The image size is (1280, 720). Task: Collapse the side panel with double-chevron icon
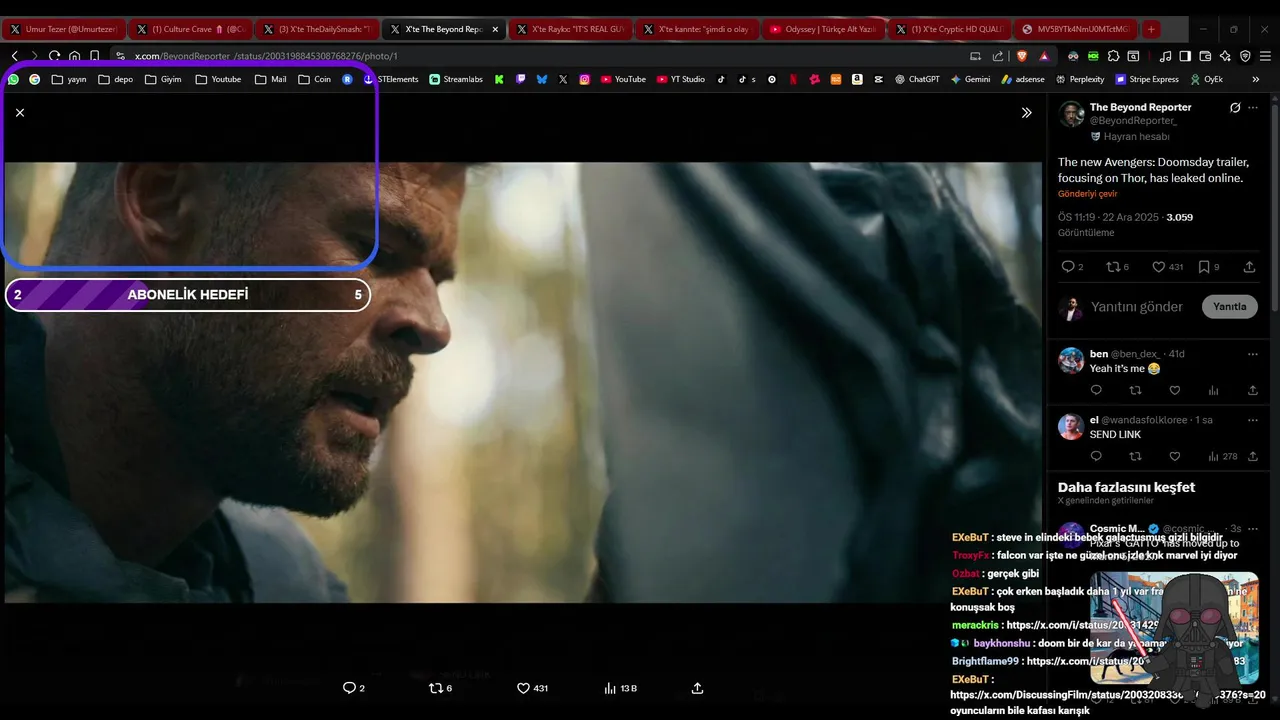coord(1026,113)
